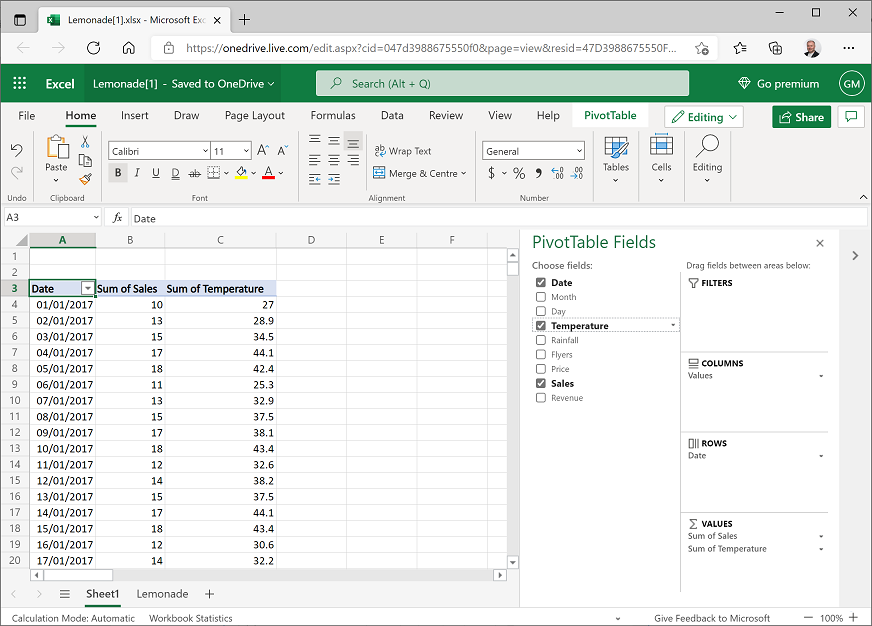Click the Share button
The image size is (872, 626).
tap(801, 115)
